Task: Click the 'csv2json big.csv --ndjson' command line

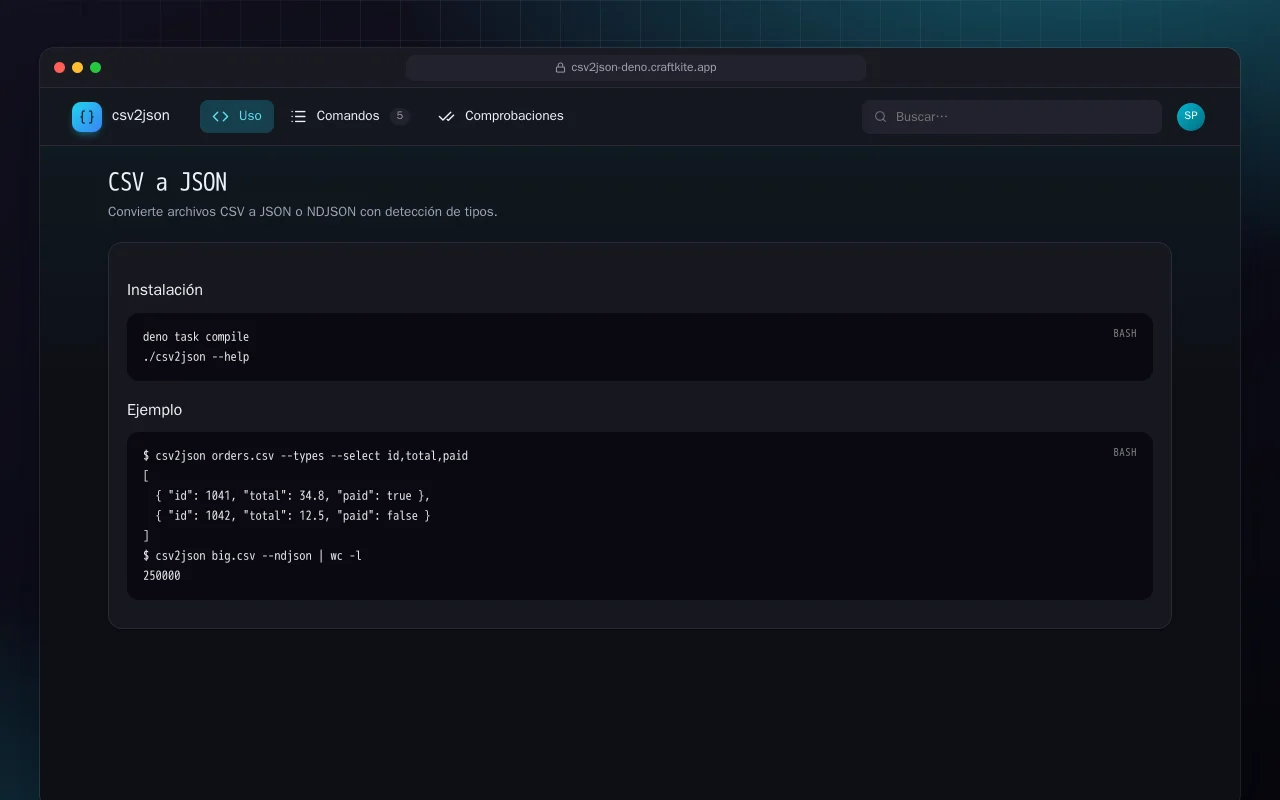Action: [x=253, y=556]
